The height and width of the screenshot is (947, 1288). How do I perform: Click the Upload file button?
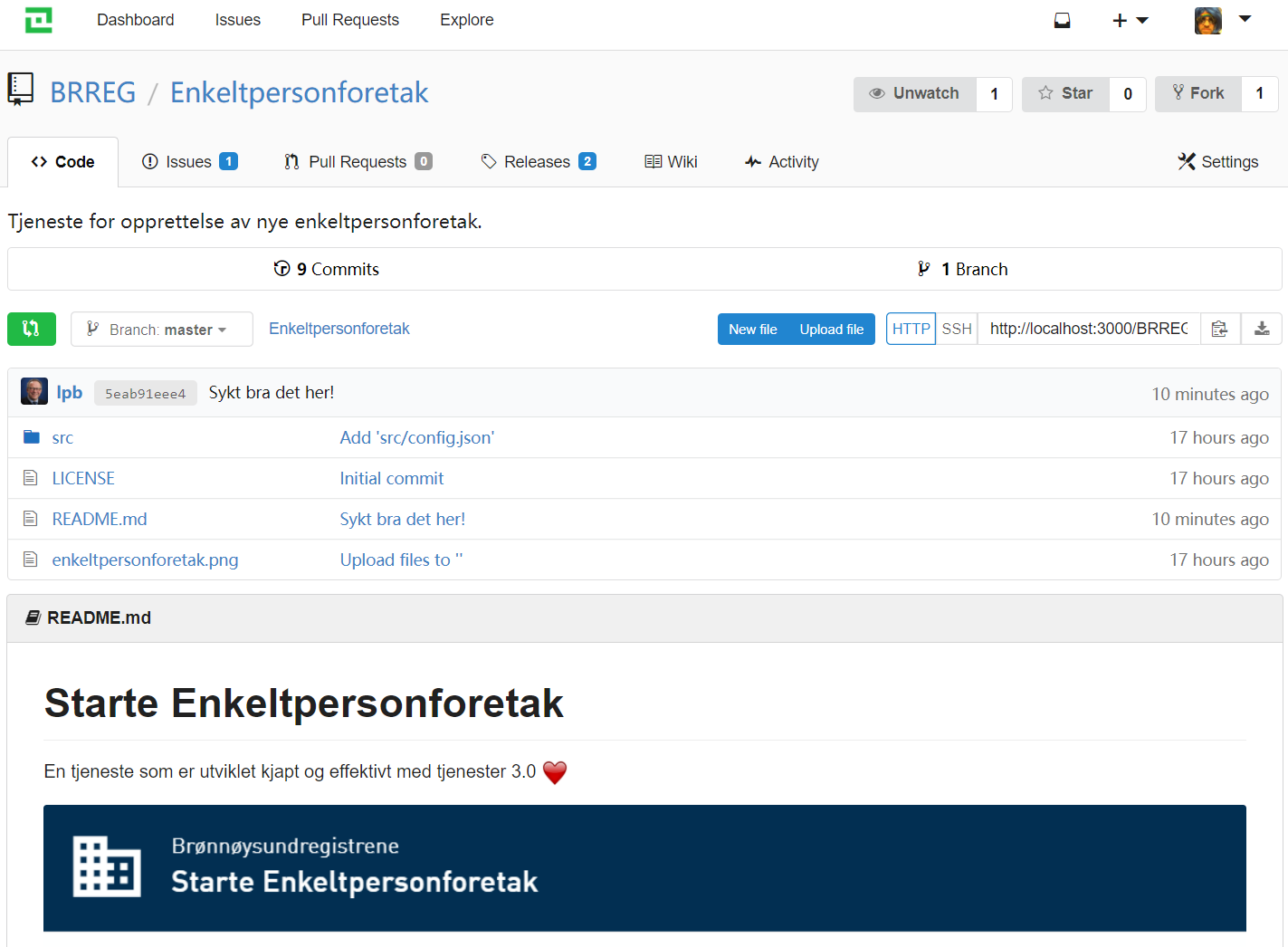tap(832, 330)
